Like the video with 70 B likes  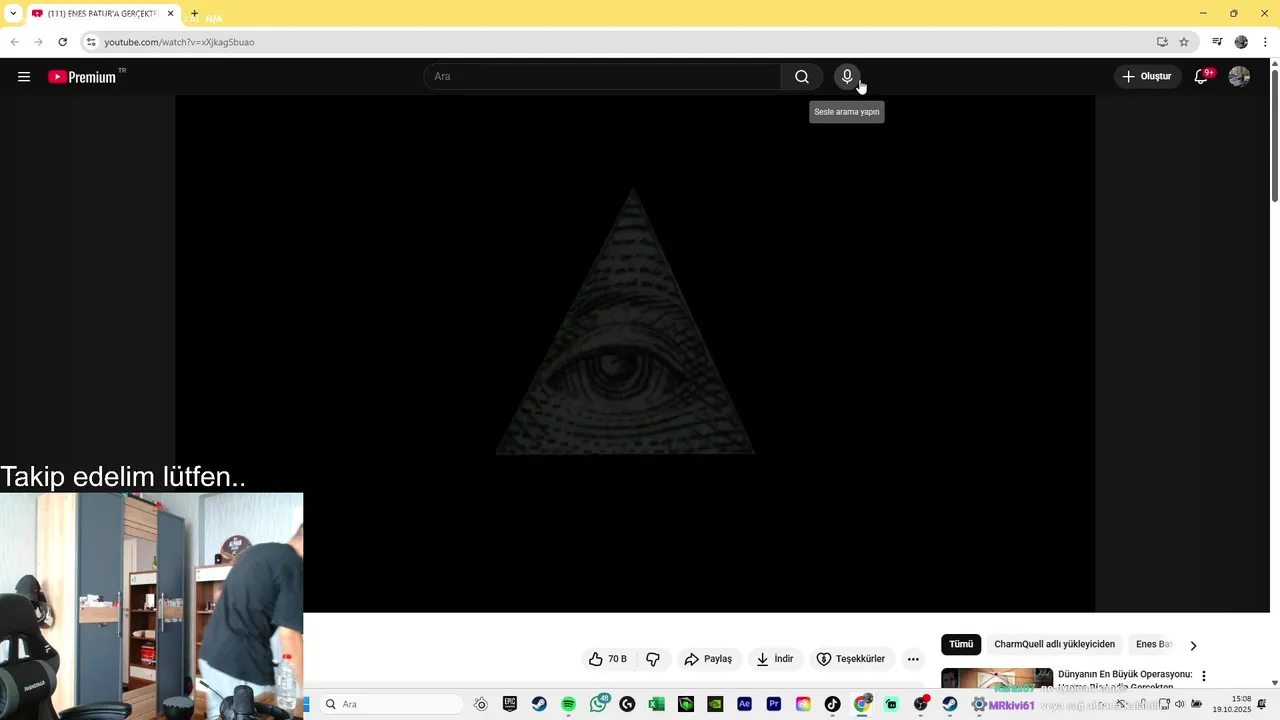[x=609, y=659]
